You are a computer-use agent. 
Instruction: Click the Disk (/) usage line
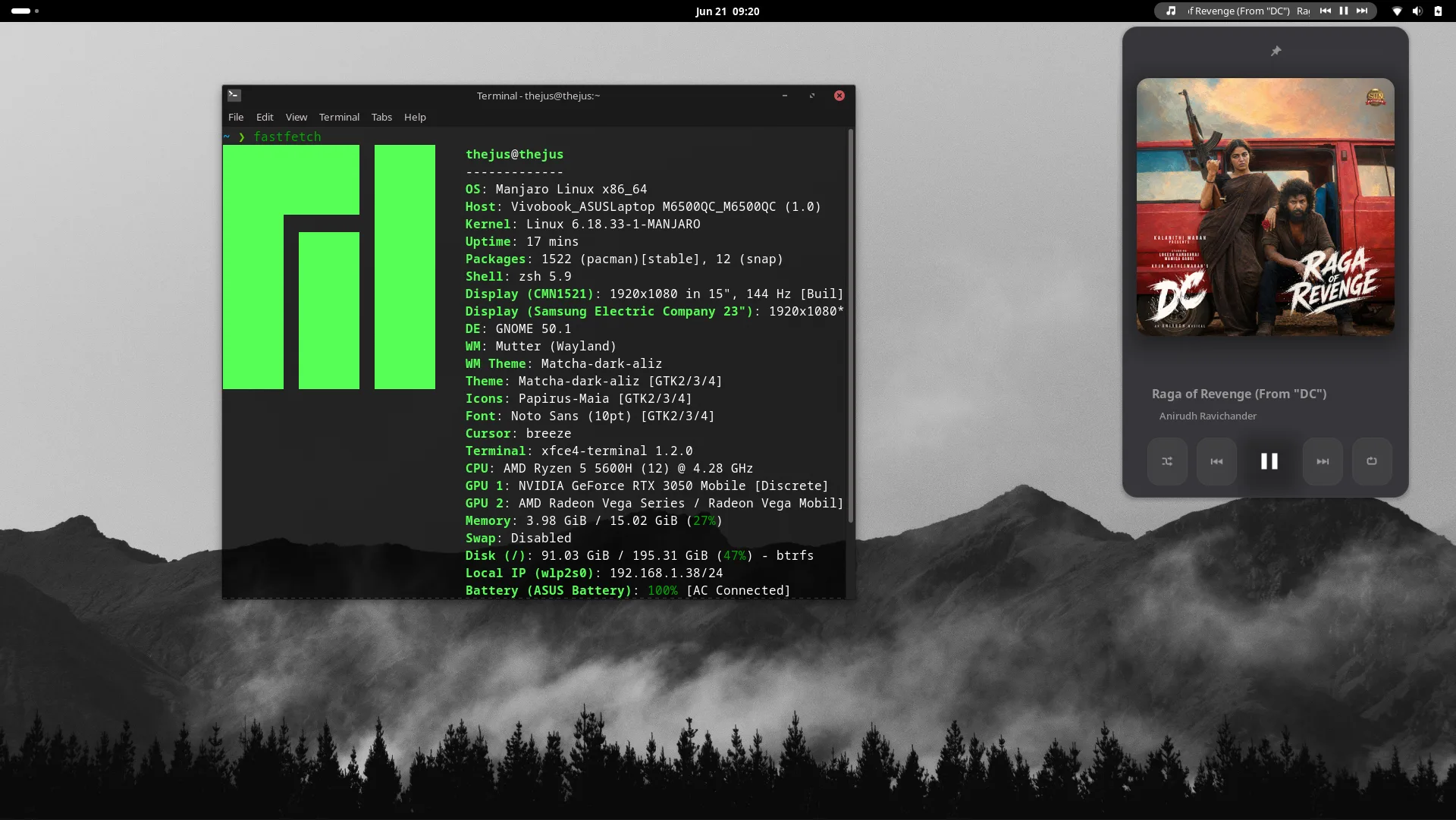click(639, 555)
